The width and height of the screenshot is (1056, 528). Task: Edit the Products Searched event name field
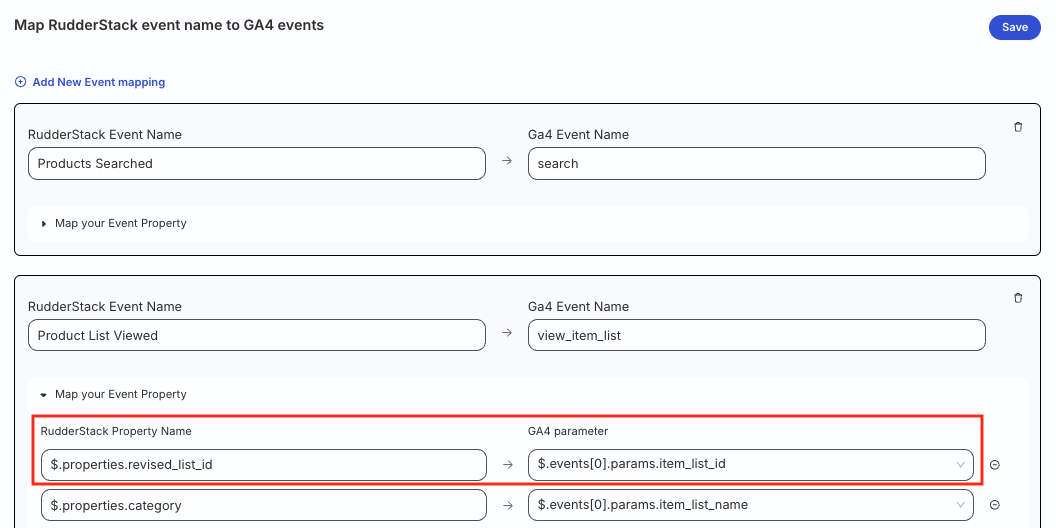coord(257,164)
